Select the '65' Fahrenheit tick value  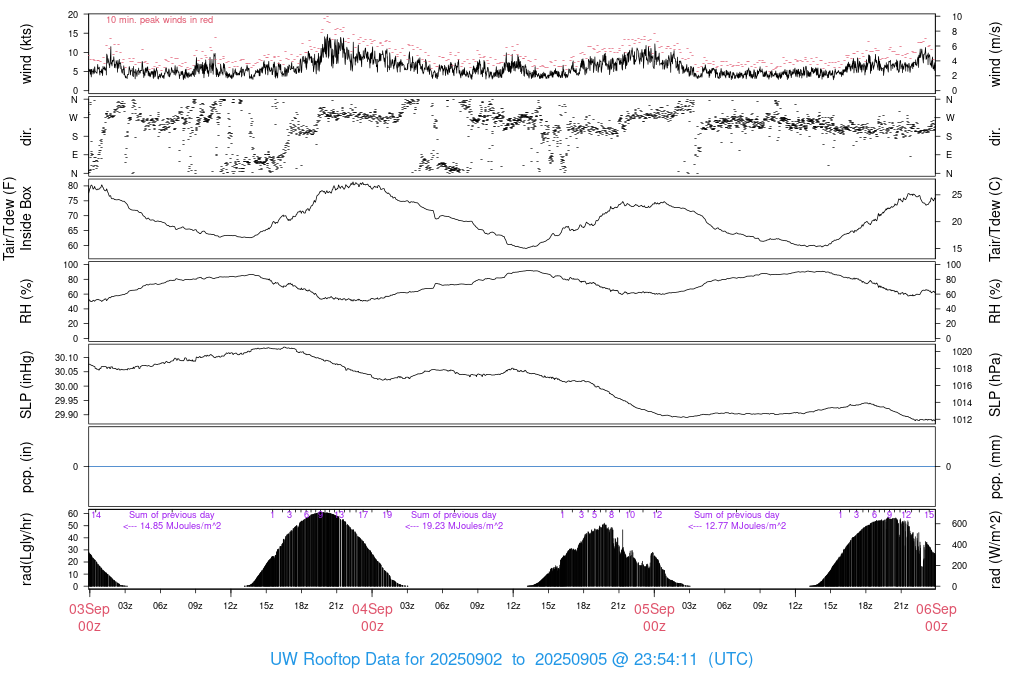(x=73, y=231)
